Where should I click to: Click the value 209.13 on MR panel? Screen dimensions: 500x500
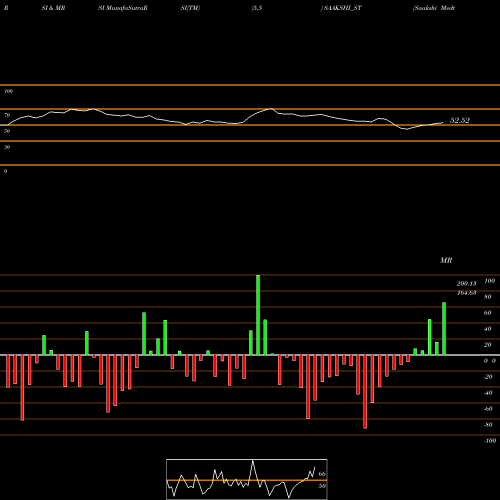point(466,284)
